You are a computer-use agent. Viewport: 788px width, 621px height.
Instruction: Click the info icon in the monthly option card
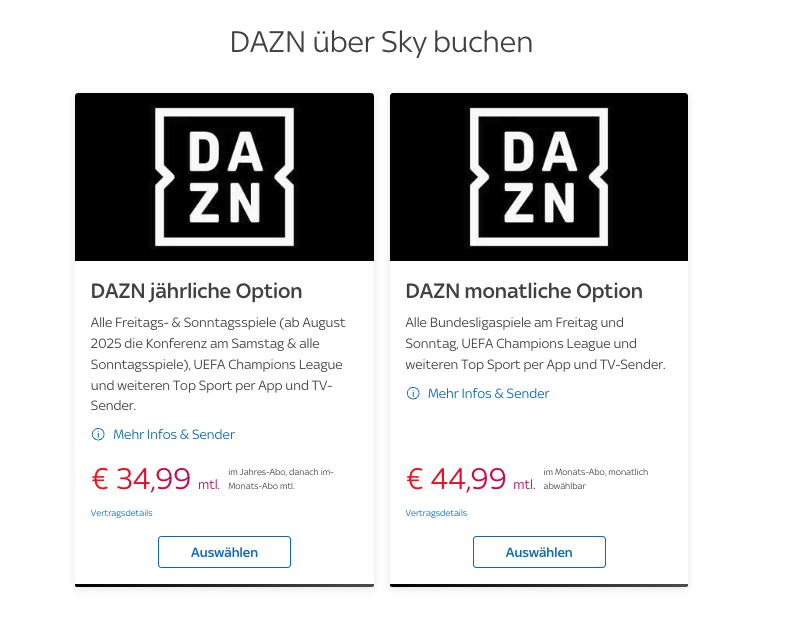[413, 393]
